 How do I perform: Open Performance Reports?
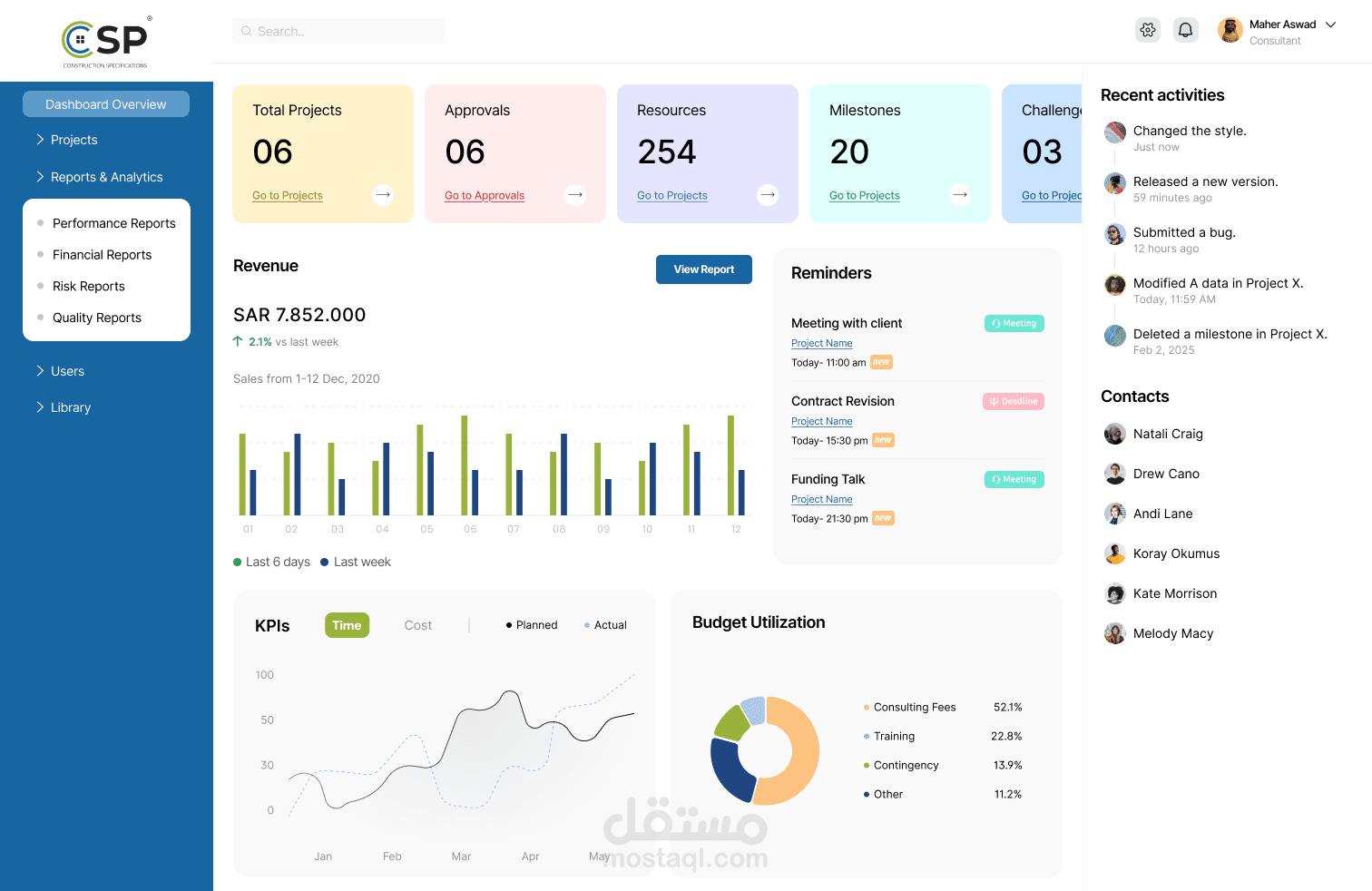pos(114,223)
